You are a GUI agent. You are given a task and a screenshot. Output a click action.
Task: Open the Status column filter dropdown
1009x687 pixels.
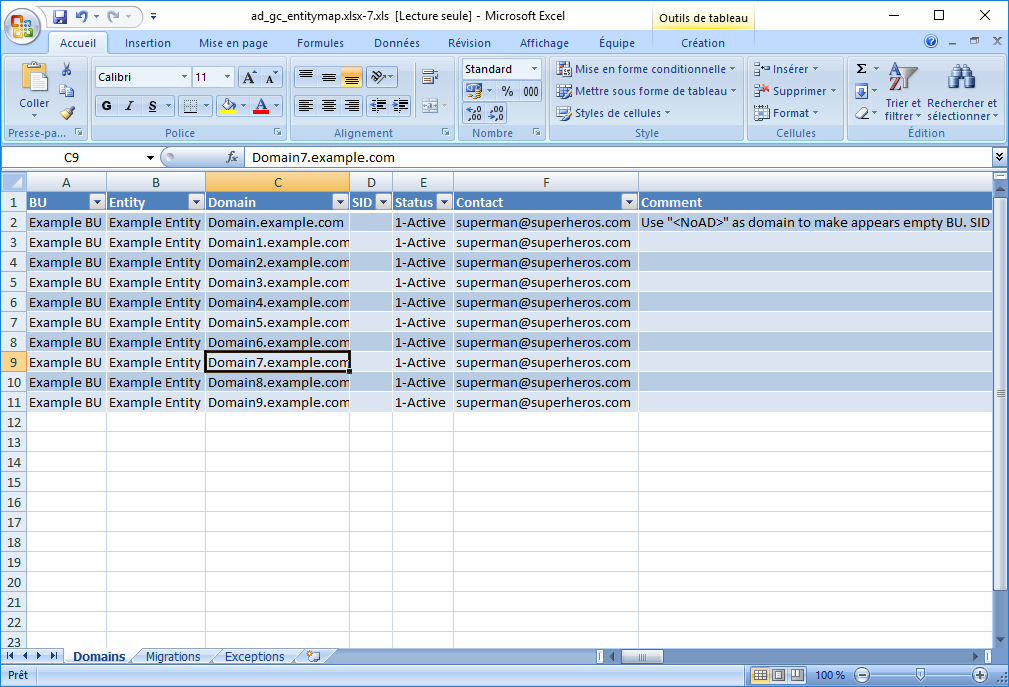[444, 202]
